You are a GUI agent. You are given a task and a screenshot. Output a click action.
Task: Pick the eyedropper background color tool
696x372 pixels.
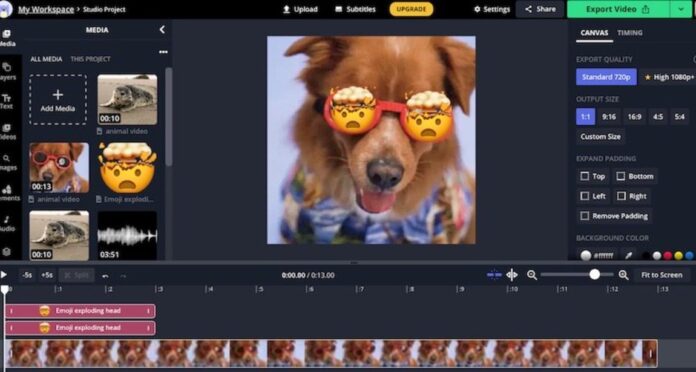(629, 255)
